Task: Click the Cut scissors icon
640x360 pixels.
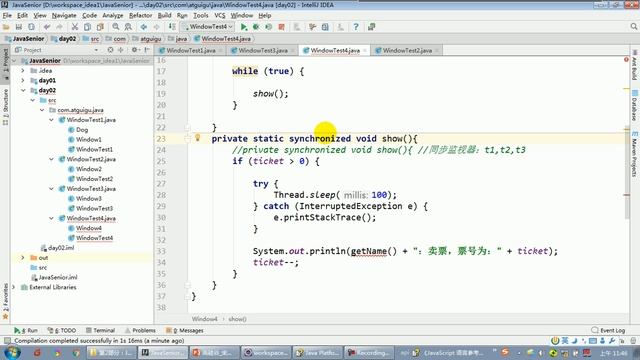Action: click(75, 27)
